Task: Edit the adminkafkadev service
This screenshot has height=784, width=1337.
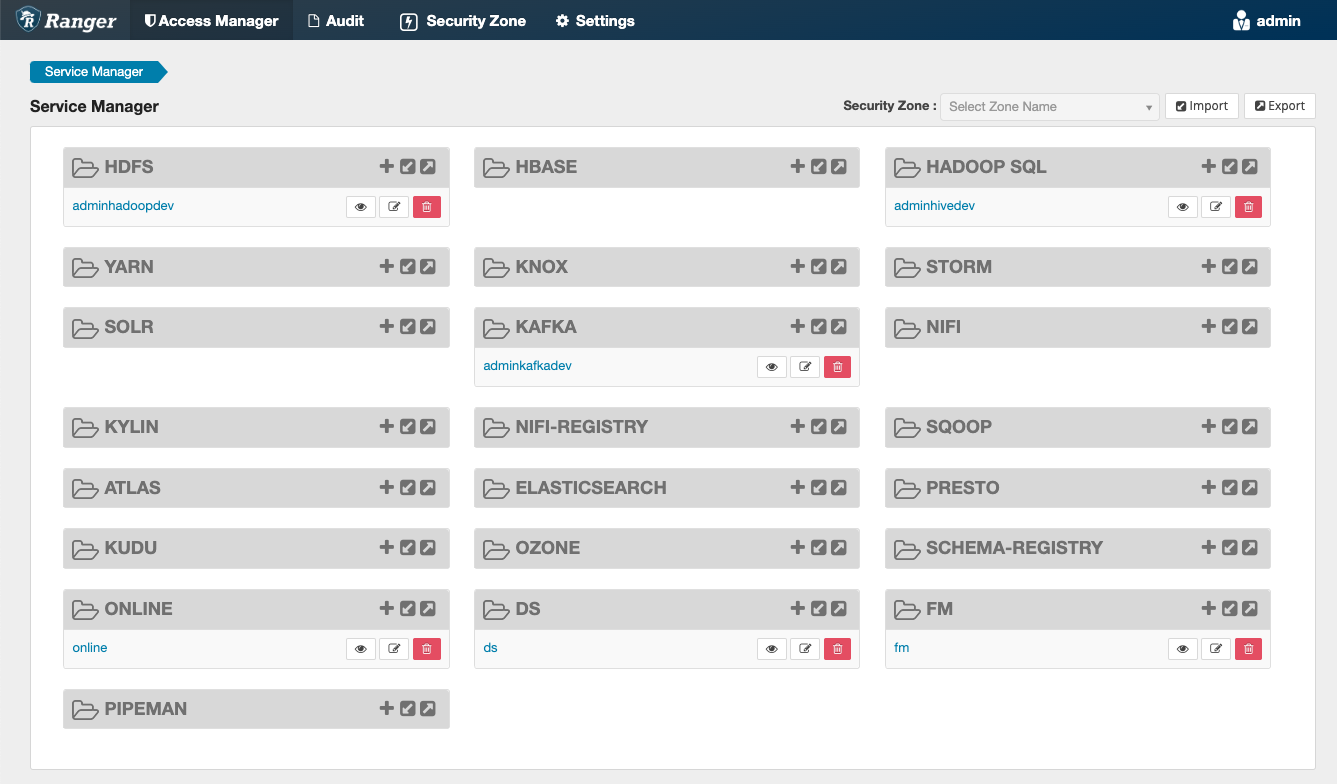Action: pos(805,367)
